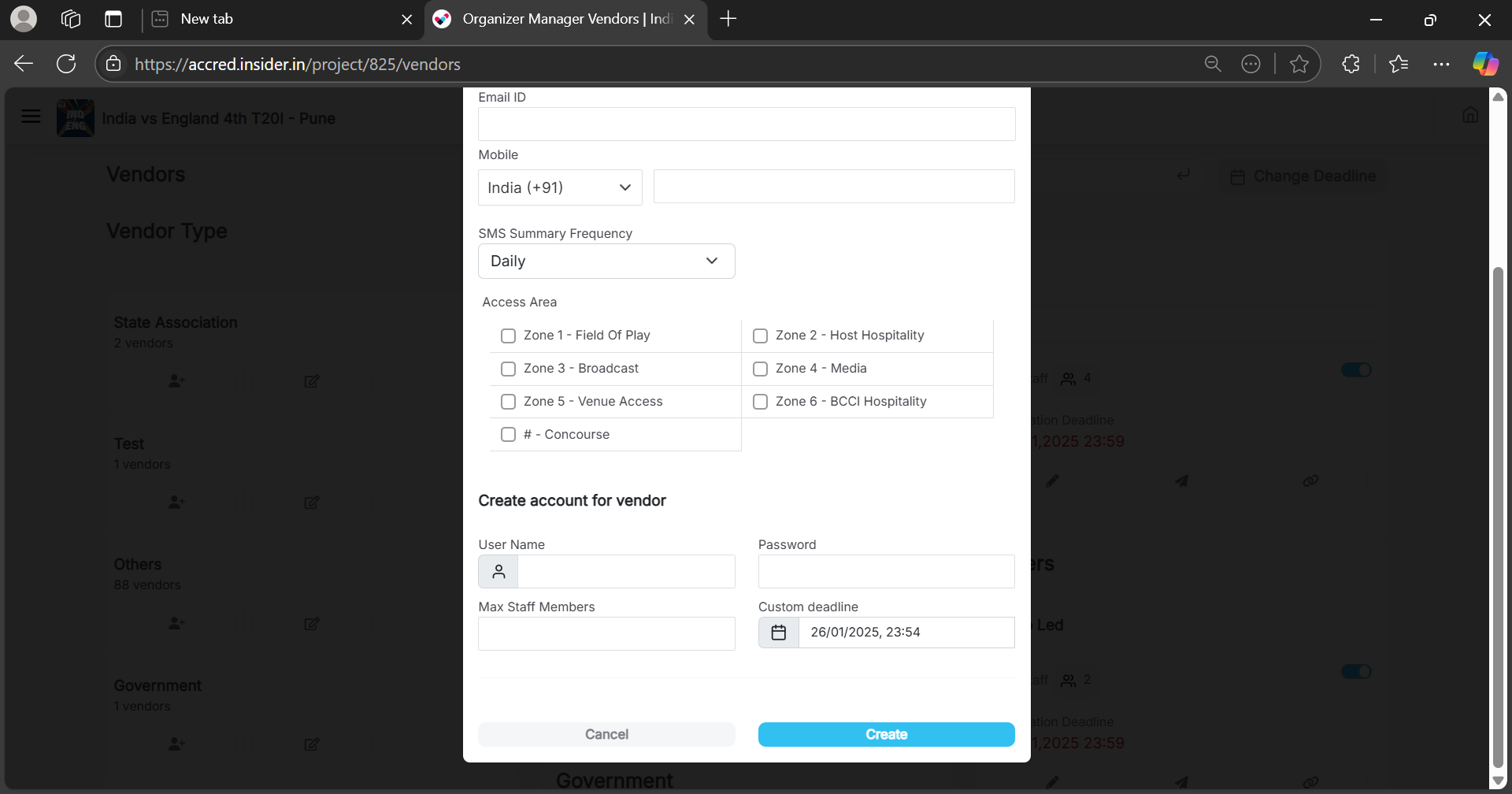The image size is (1512, 794).
Task: Click the calendar icon beside Custom deadline
Action: pyautogui.click(x=778, y=633)
